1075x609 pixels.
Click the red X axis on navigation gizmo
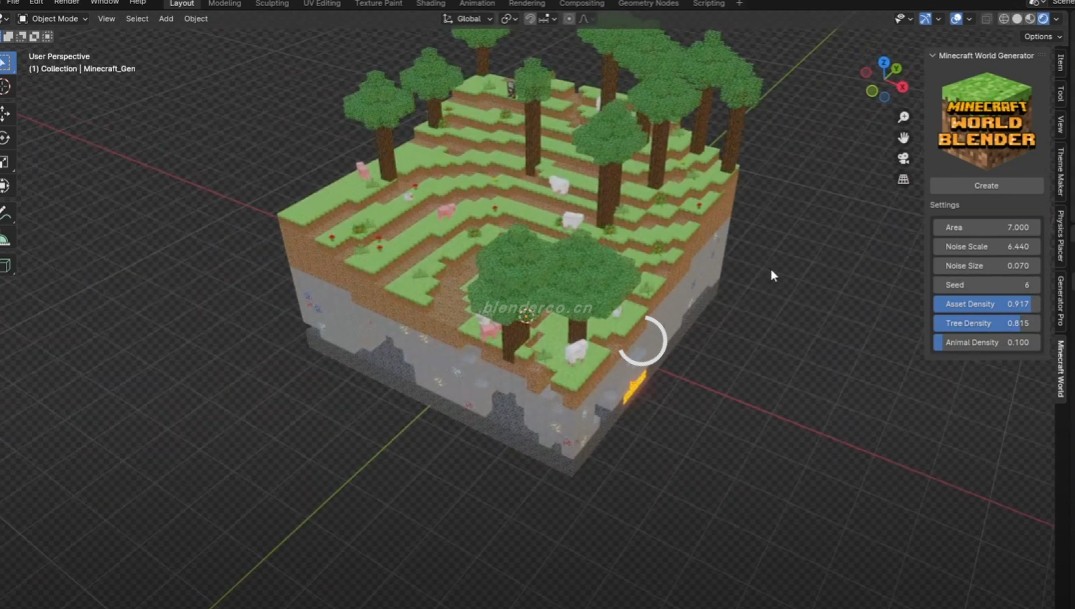pyautogui.click(x=902, y=86)
